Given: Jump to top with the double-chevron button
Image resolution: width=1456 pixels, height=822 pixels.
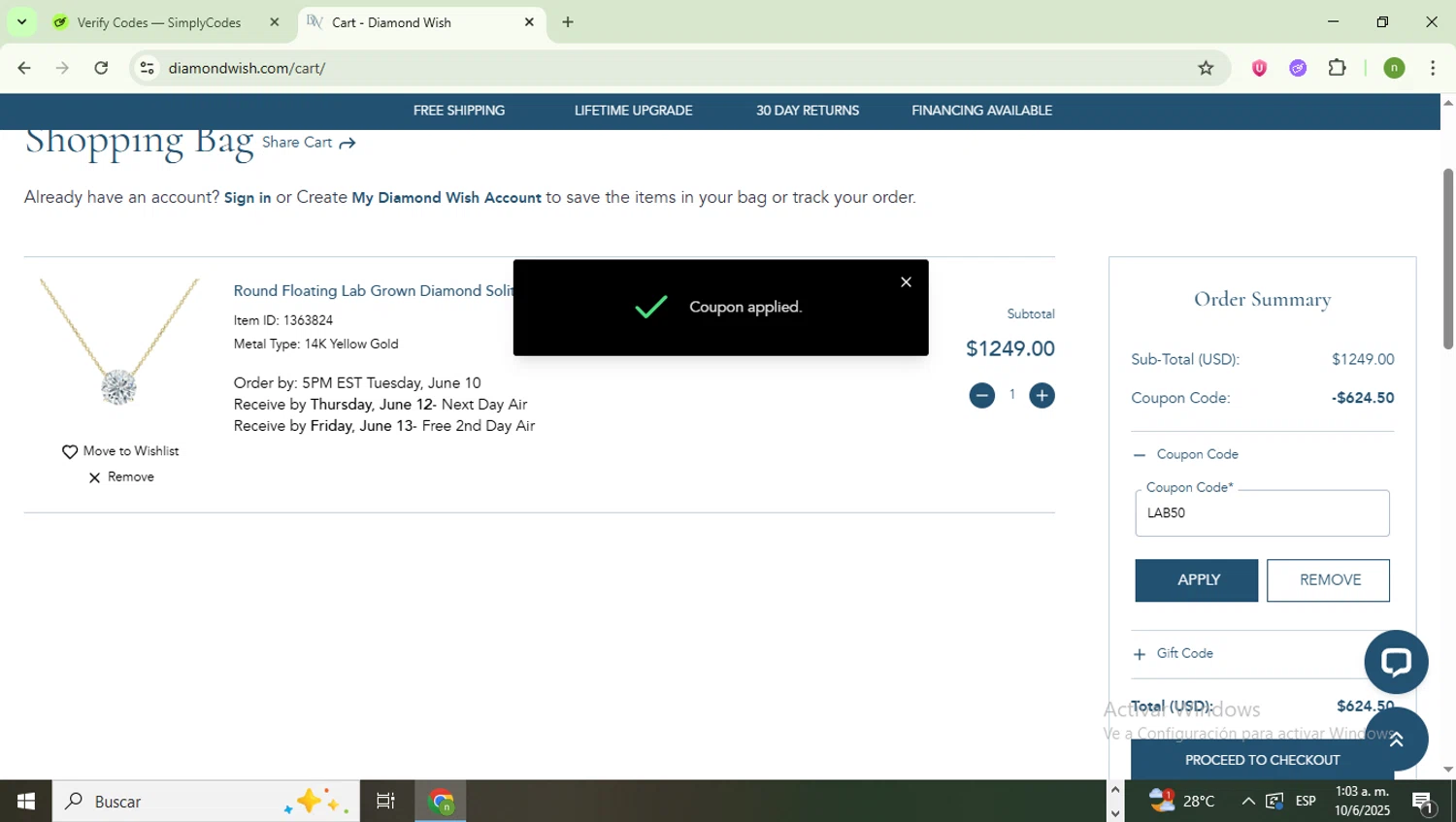Looking at the screenshot, I should click(x=1396, y=740).
